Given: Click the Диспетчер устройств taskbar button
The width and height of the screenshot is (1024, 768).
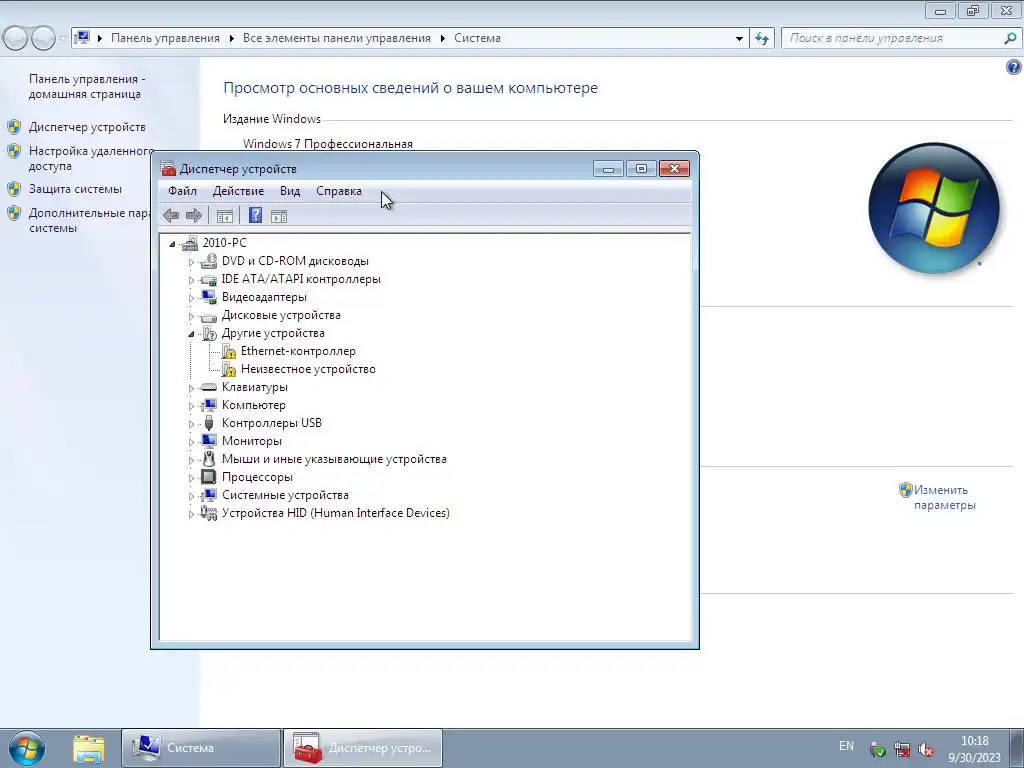Looking at the screenshot, I should pyautogui.click(x=363, y=748).
